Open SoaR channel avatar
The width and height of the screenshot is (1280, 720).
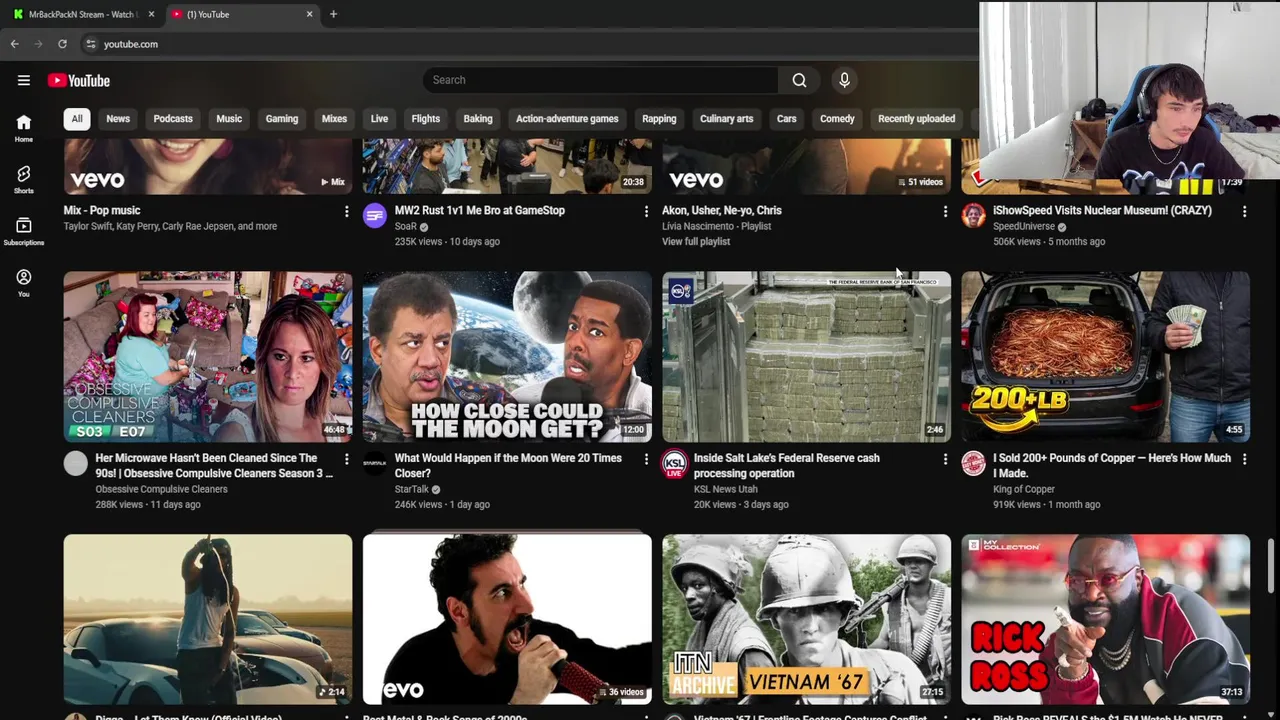375,216
